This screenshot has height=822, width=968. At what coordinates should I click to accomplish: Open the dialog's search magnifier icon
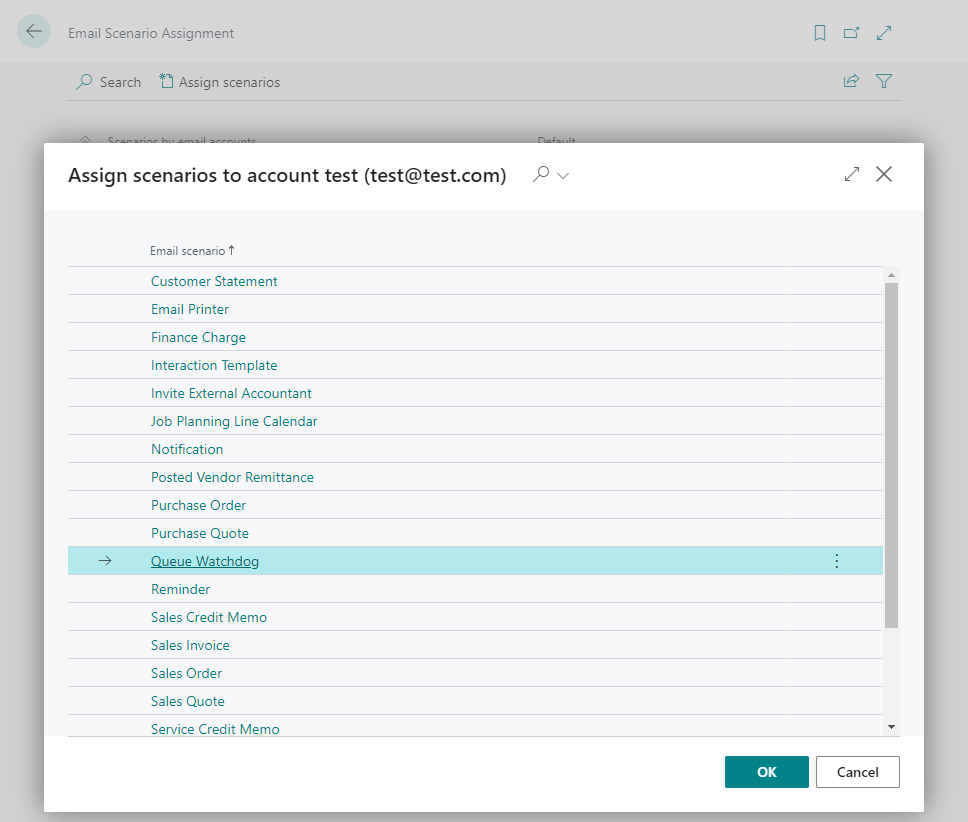540,174
